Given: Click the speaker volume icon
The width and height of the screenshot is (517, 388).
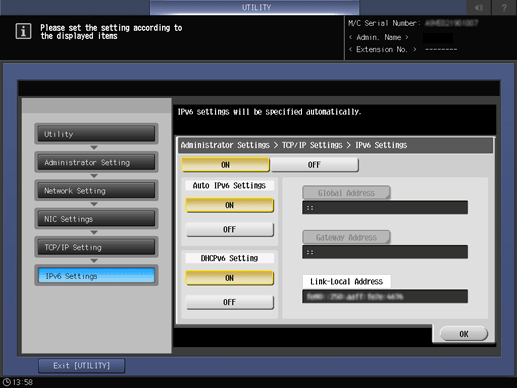Looking at the screenshot, I should [x=479, y=7].
